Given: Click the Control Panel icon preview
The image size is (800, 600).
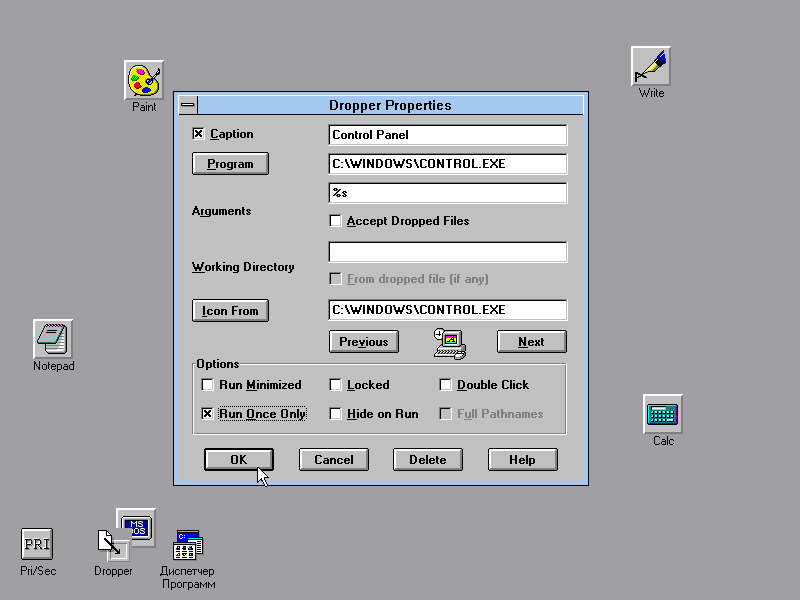Looking at the screenshot, I should pyautogui.click(x=449, y=342).
